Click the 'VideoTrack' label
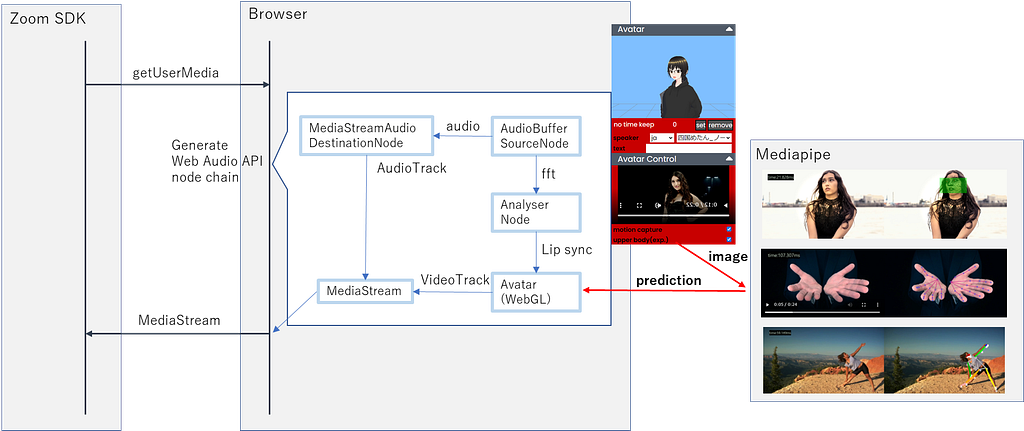 tap(455, 279)
